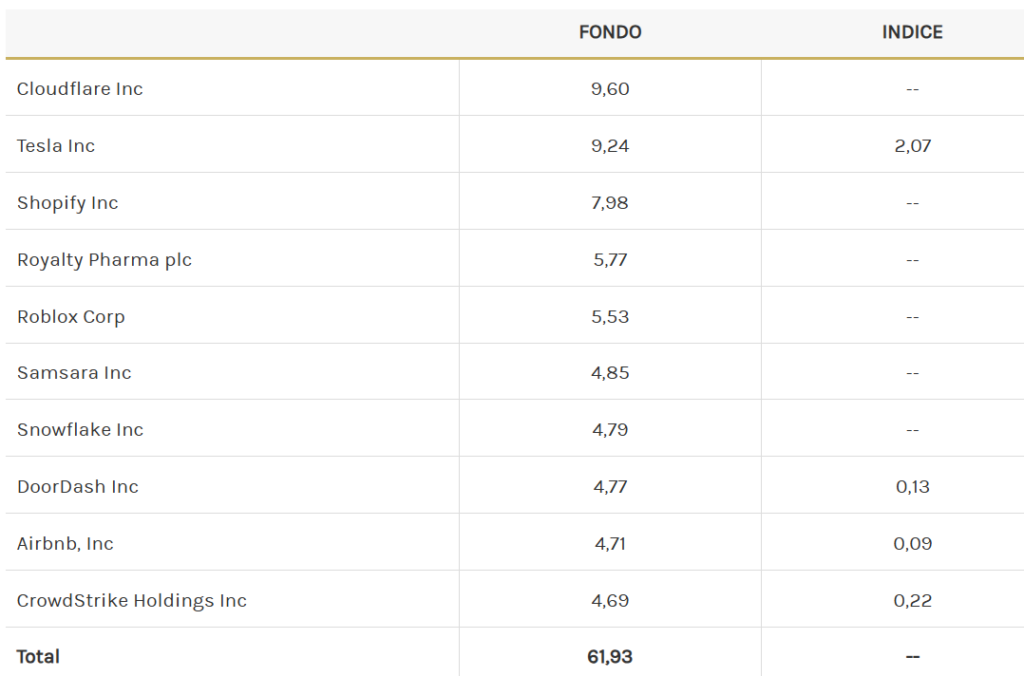
Task: Select CrowdStrike's index value 0,22
Action: click(913, 601)
